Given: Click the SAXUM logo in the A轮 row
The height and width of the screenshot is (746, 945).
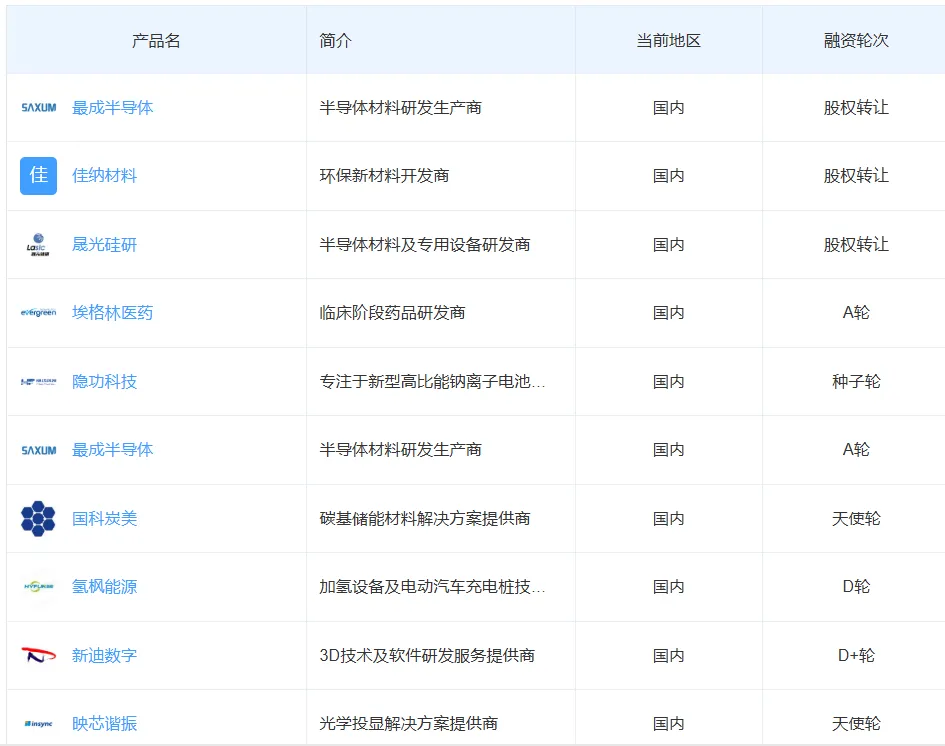Looking at the screenshot, I should pos(39,450).
